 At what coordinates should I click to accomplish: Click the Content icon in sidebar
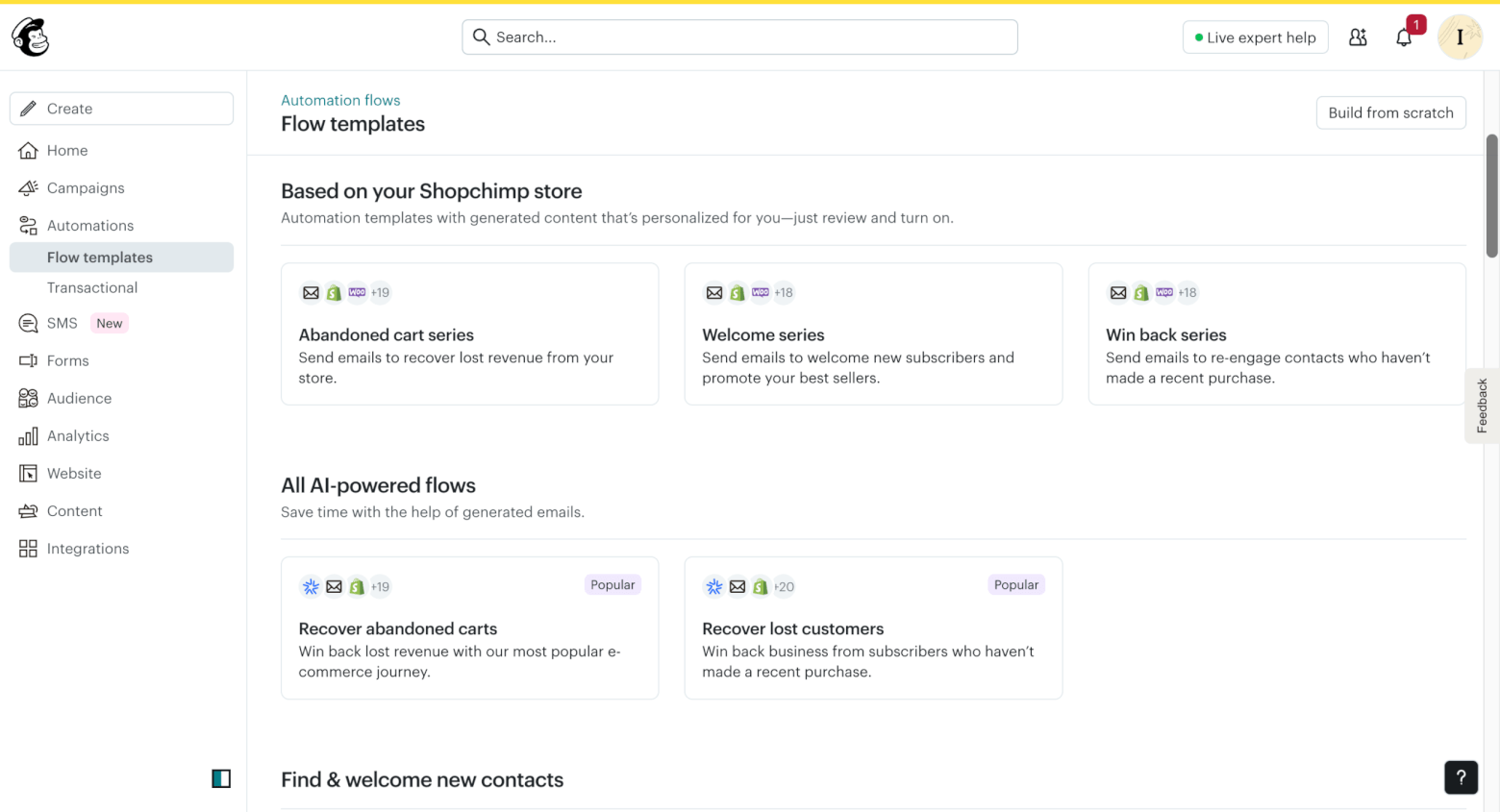28,510
